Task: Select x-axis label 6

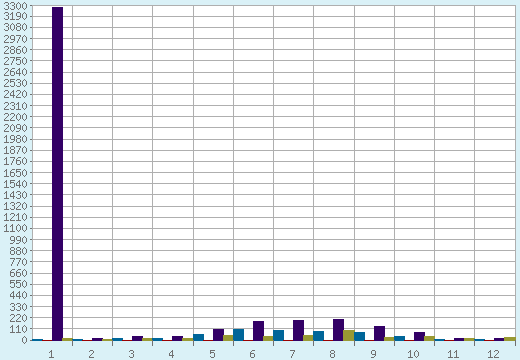Action: coord(252,354)
